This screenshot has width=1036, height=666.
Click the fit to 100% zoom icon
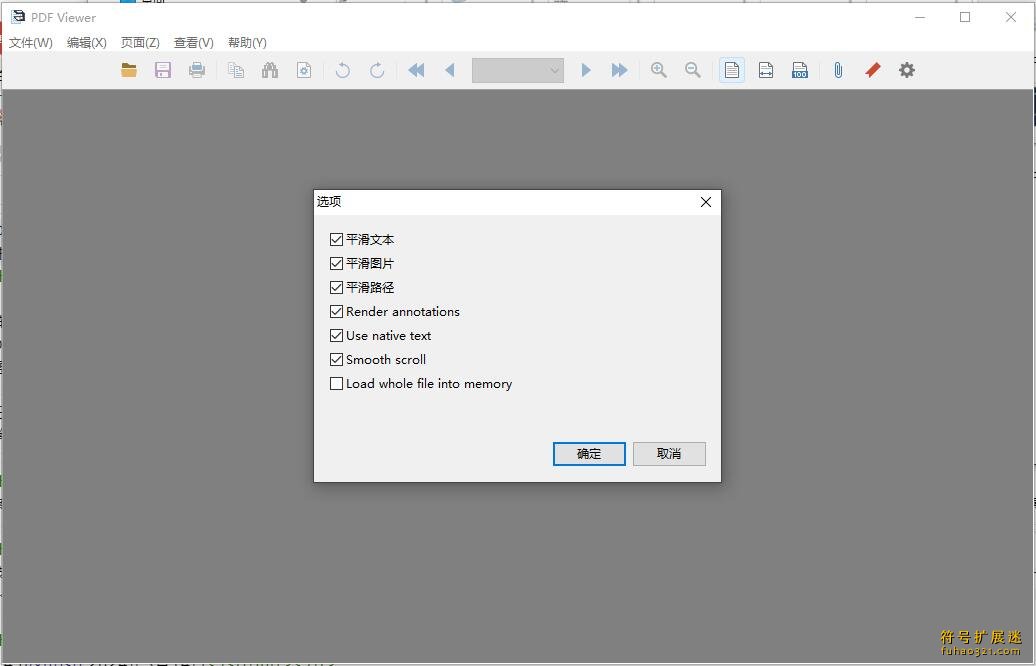[x=799, y=70]
